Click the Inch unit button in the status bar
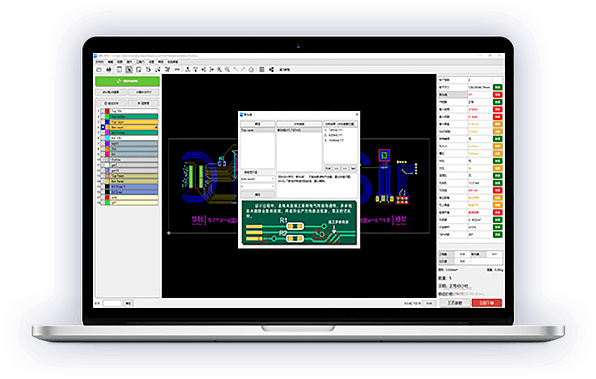 [x=429, y=303]
